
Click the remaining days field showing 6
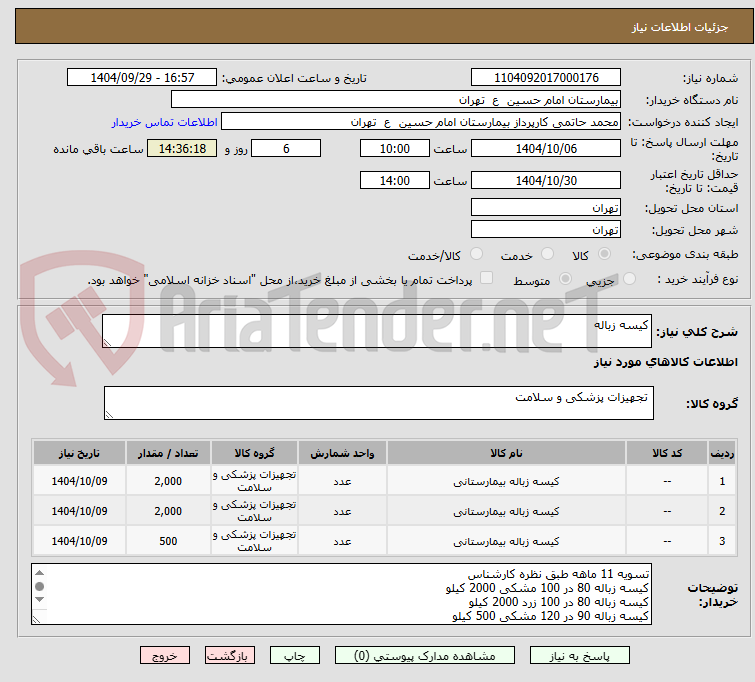pyautogui.click(x=286, y=148)
